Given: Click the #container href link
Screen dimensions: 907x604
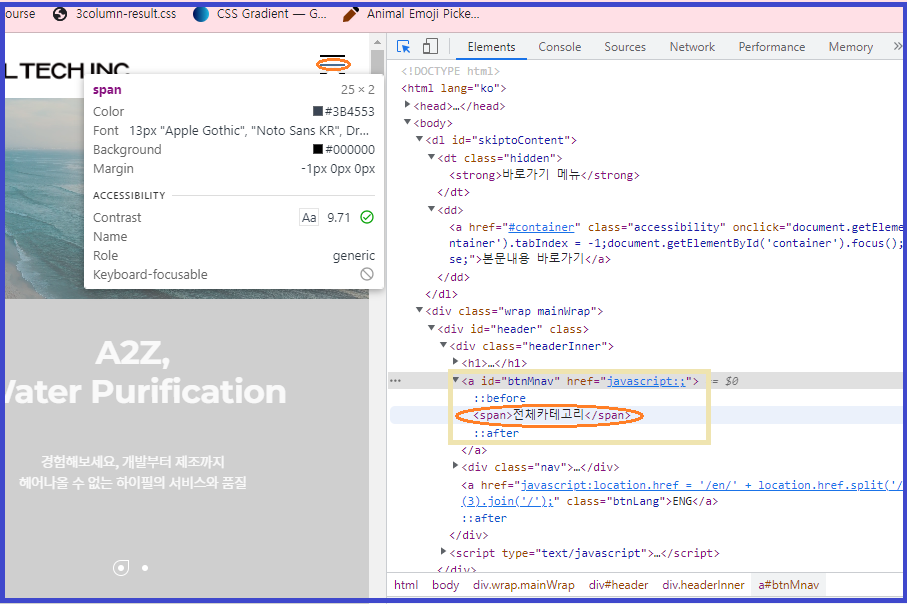Looking at the screenshot, I should click(x=541, y=227).
